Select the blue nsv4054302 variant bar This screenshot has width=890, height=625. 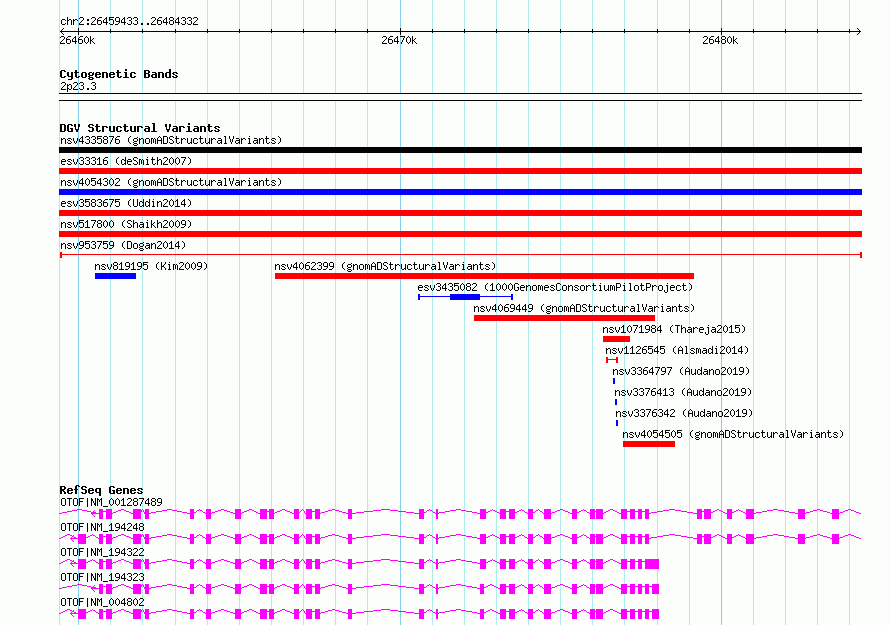460,192
